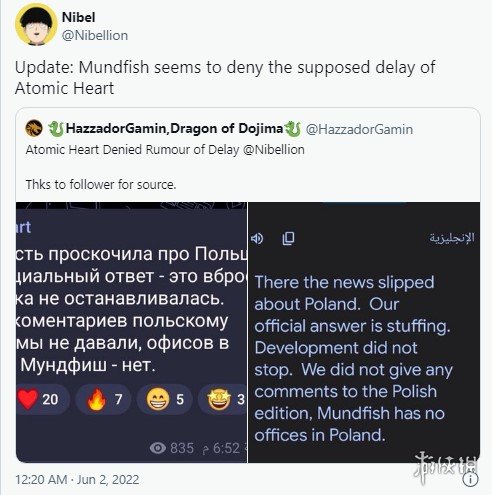492x495 pixels.
Task: Open Nibel's profile avatar
Action: pyautogui.click(x=36, y=25)
